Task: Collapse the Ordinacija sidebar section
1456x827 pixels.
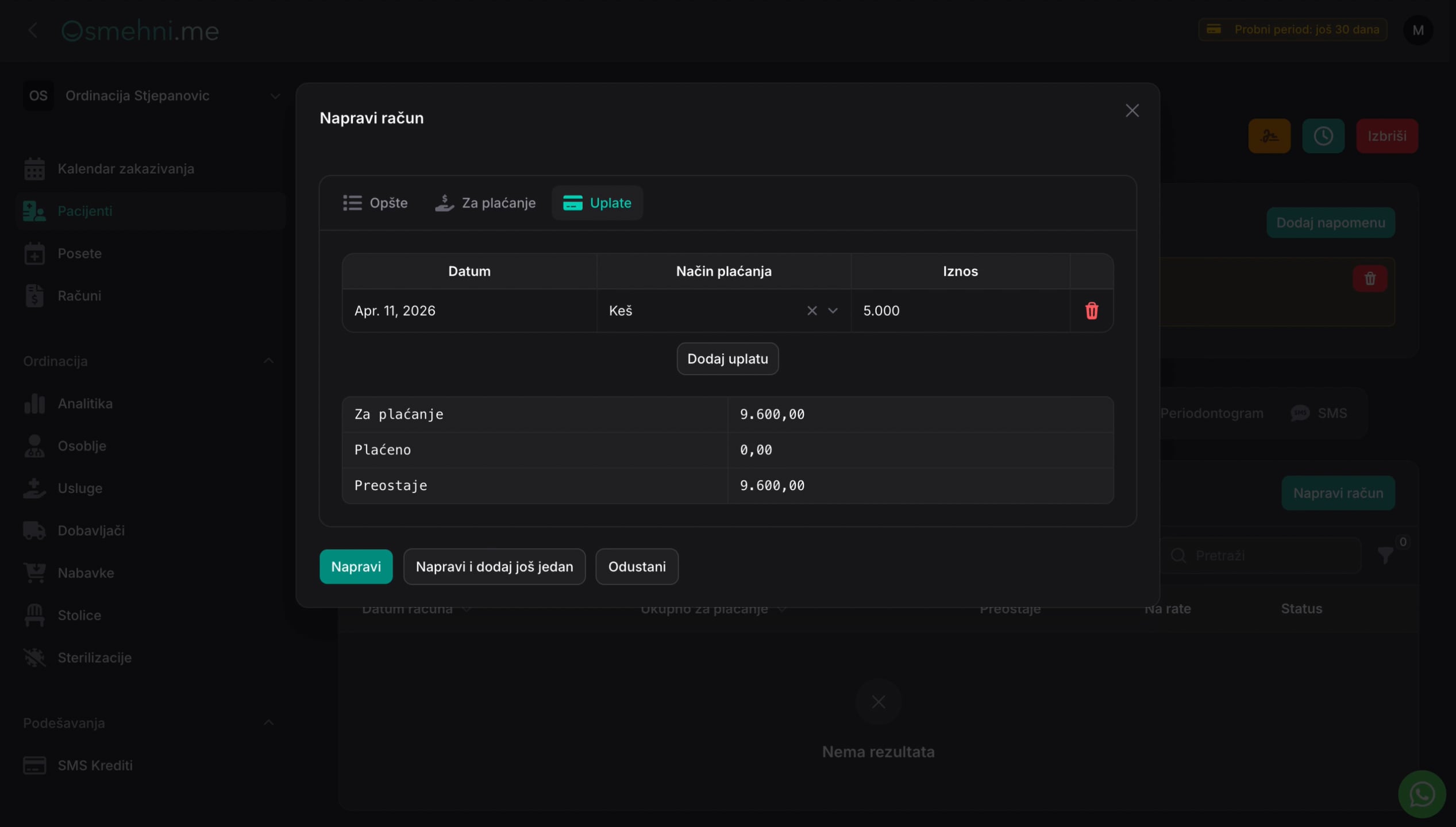Action: coord(268,361)
